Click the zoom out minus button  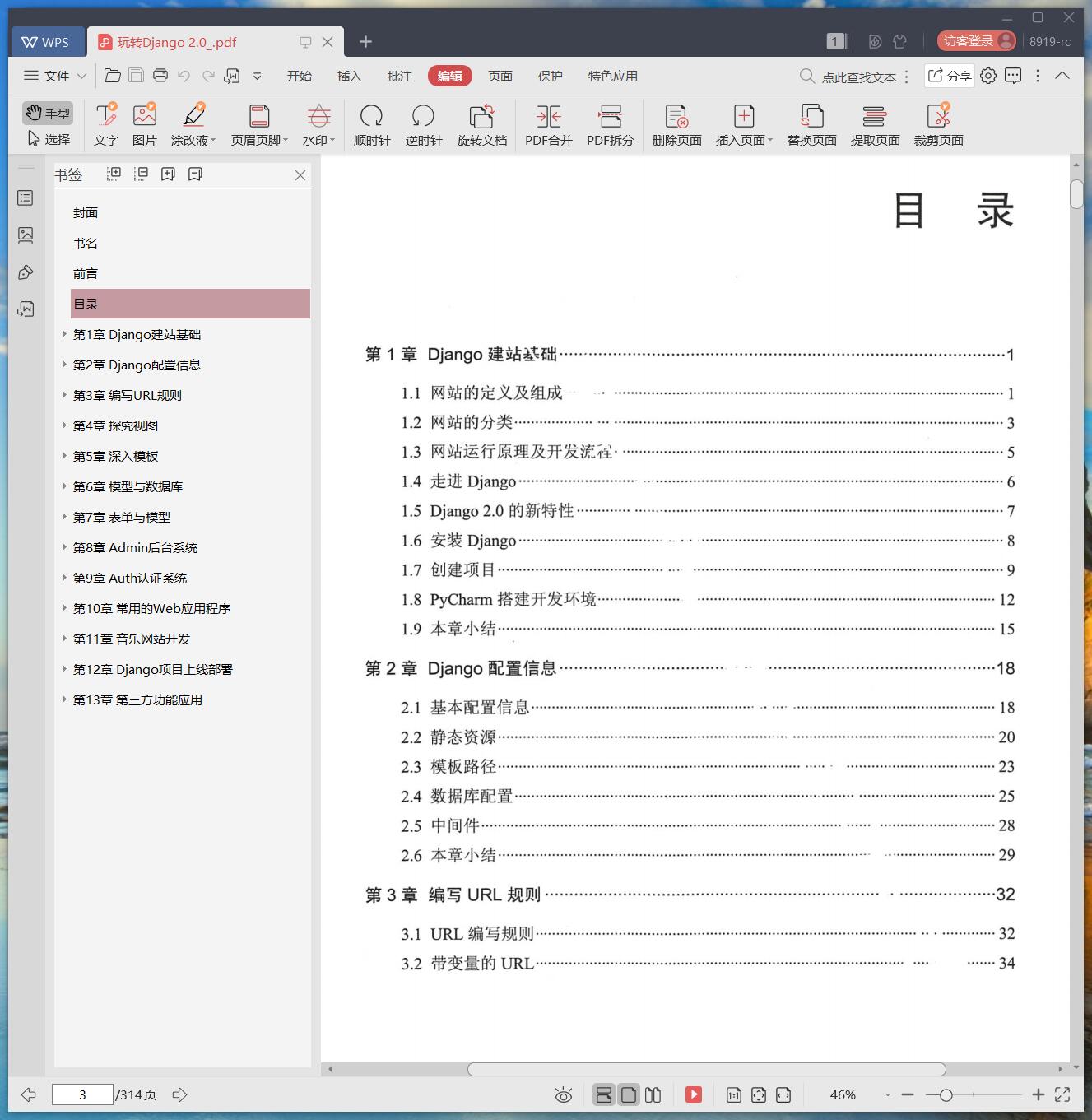(908, 1094)
